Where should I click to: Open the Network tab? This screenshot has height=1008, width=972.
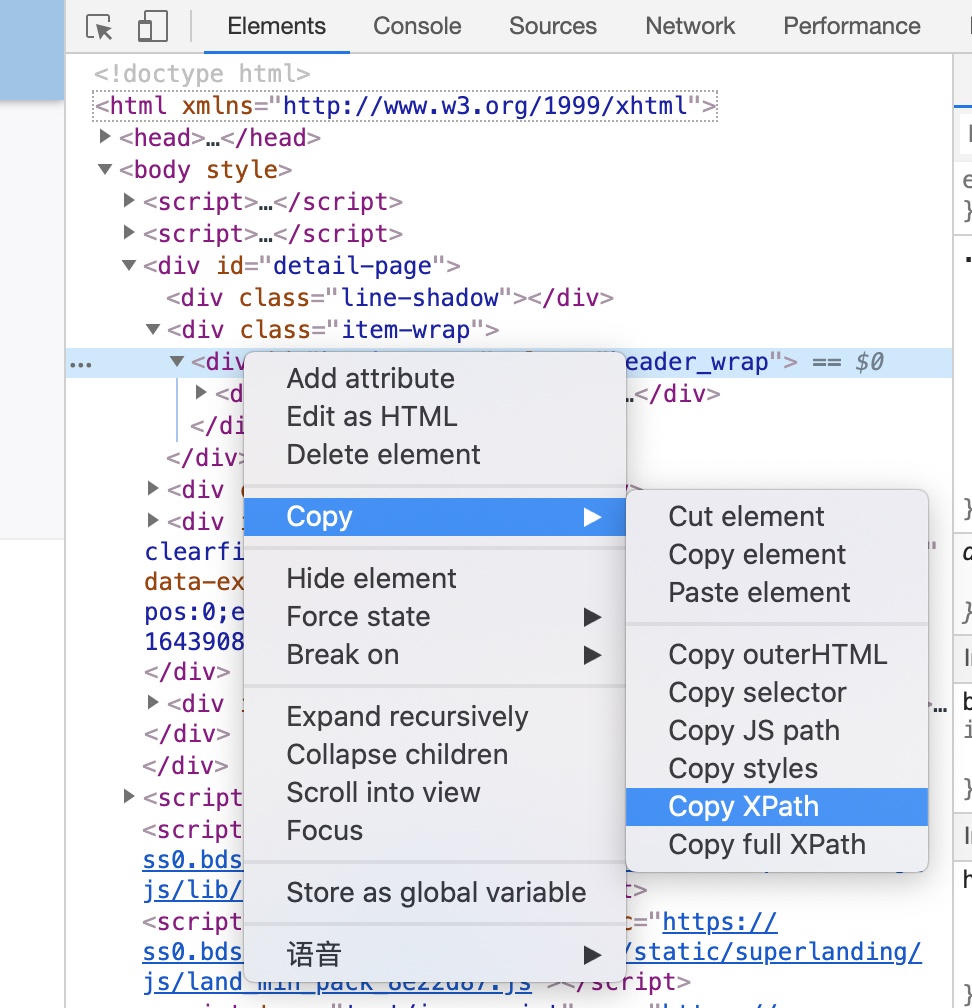(689, 27)
